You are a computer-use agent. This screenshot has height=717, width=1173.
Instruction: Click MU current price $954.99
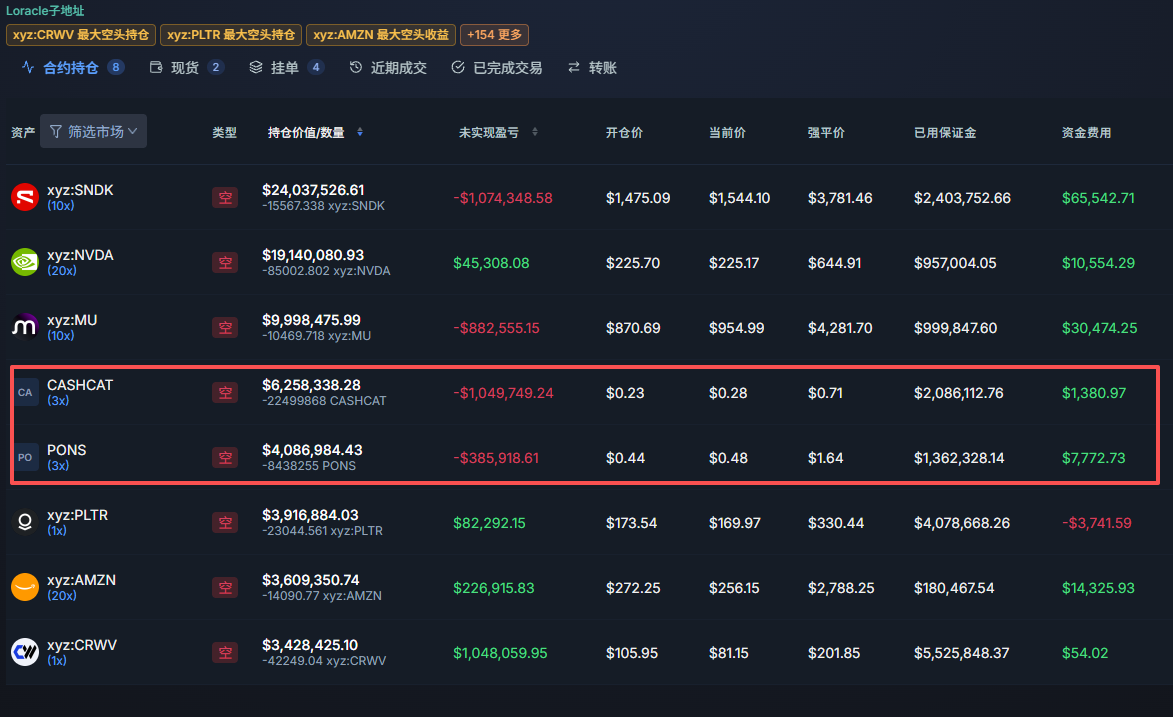[736, 328]
